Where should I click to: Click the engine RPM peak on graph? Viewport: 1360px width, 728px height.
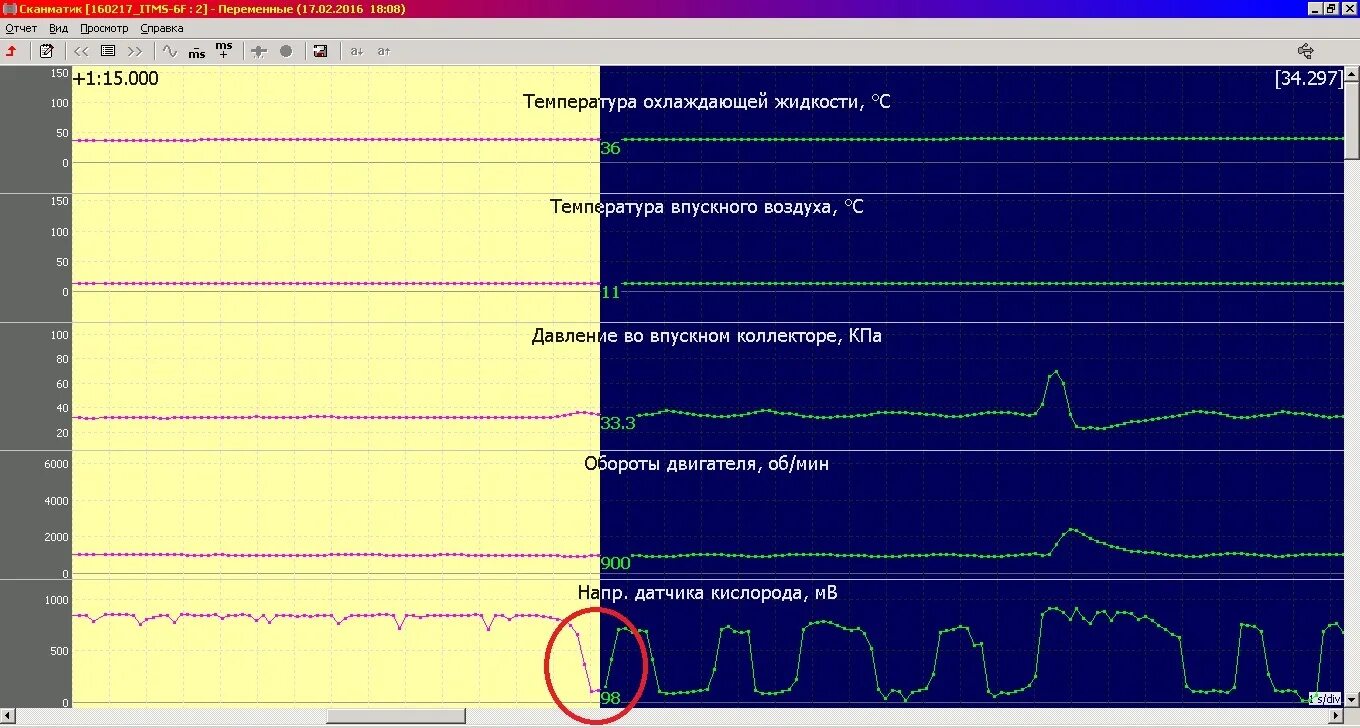(1072, 530)
